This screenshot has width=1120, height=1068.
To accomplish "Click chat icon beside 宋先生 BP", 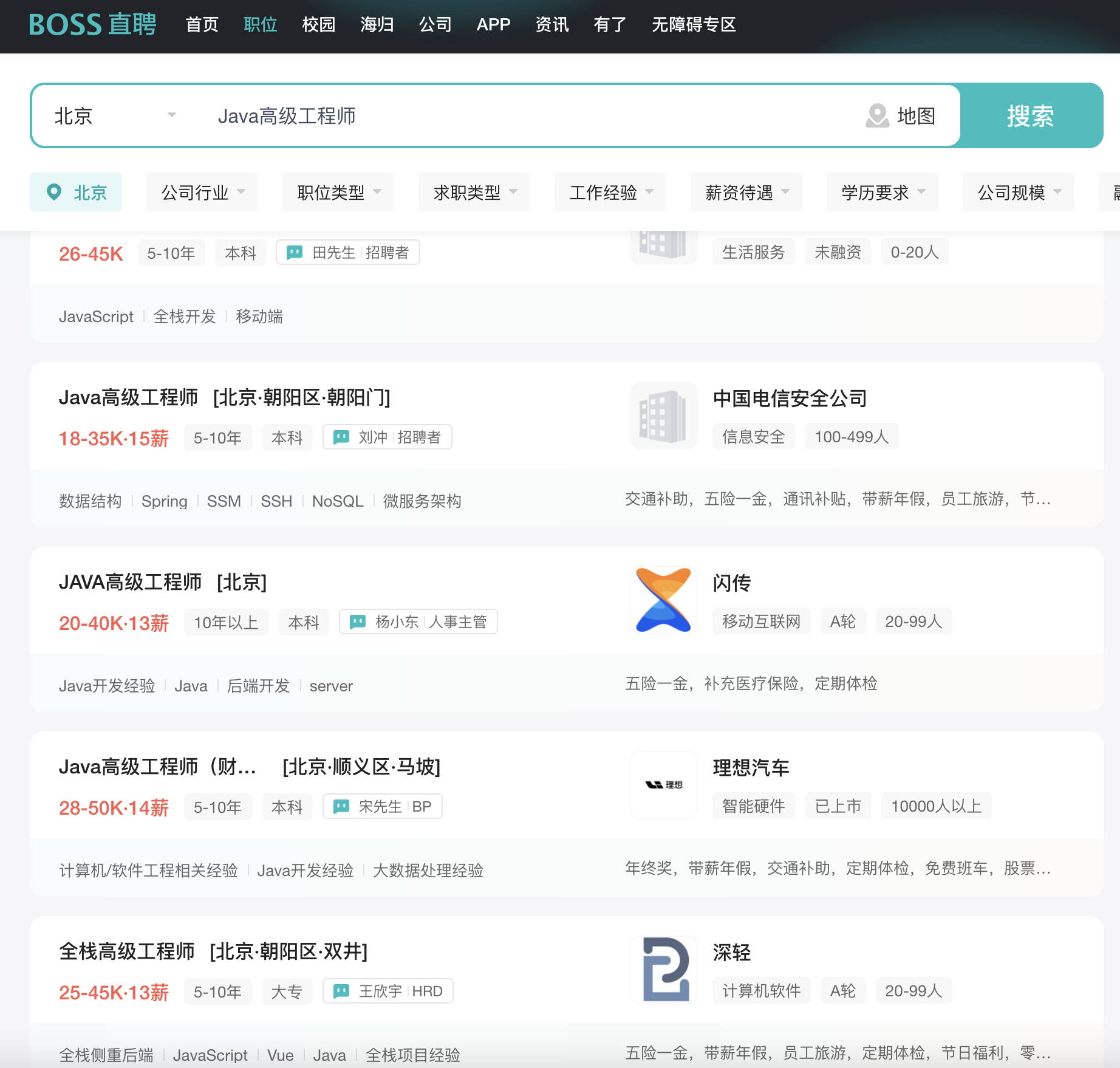I will coord(341,806).
